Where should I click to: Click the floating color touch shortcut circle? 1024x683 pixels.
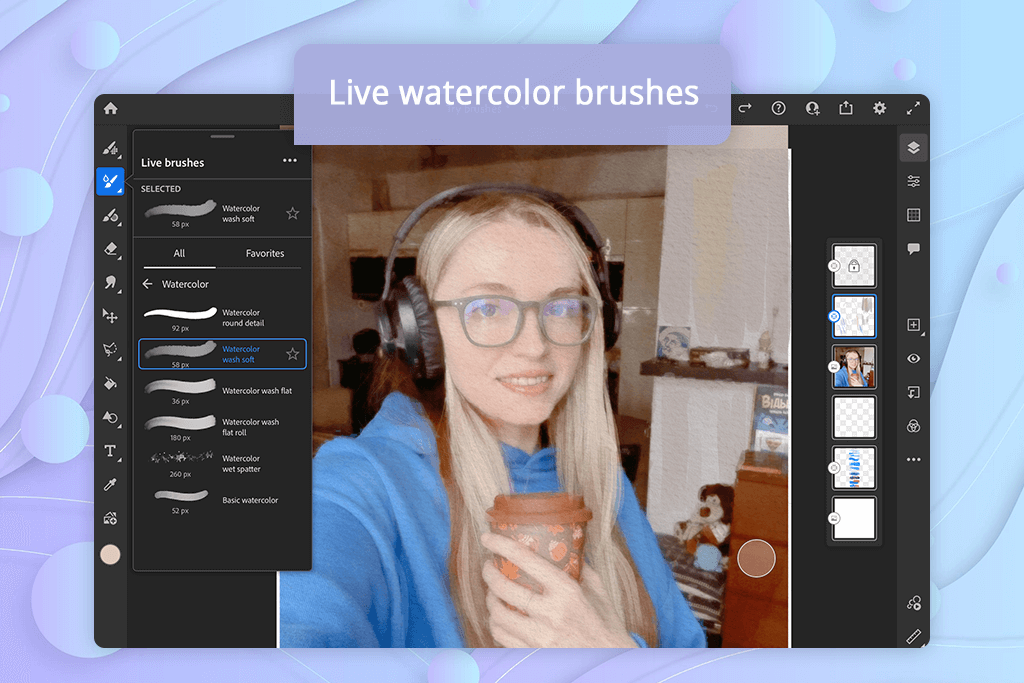756,558
